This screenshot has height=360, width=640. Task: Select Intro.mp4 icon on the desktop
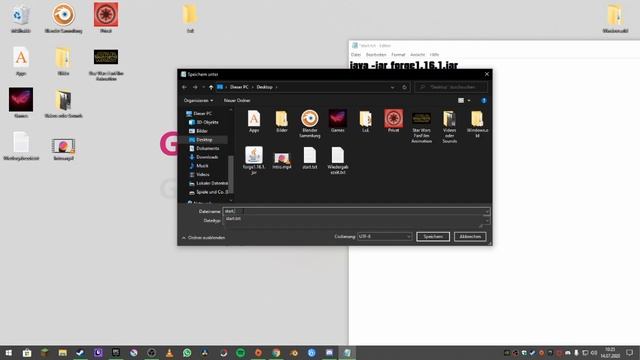coord(63,149)
